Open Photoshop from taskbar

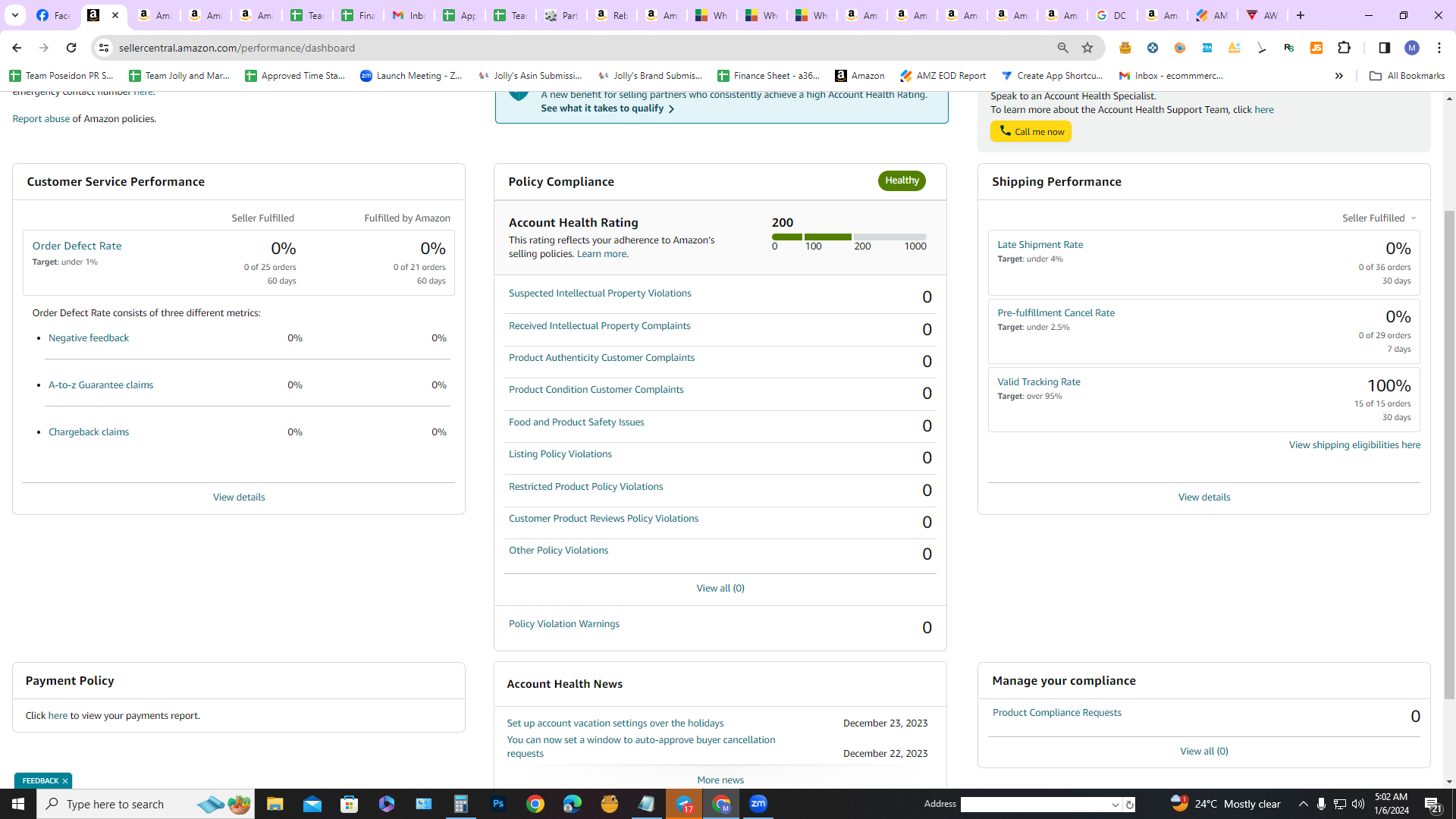tap(498, 804)
